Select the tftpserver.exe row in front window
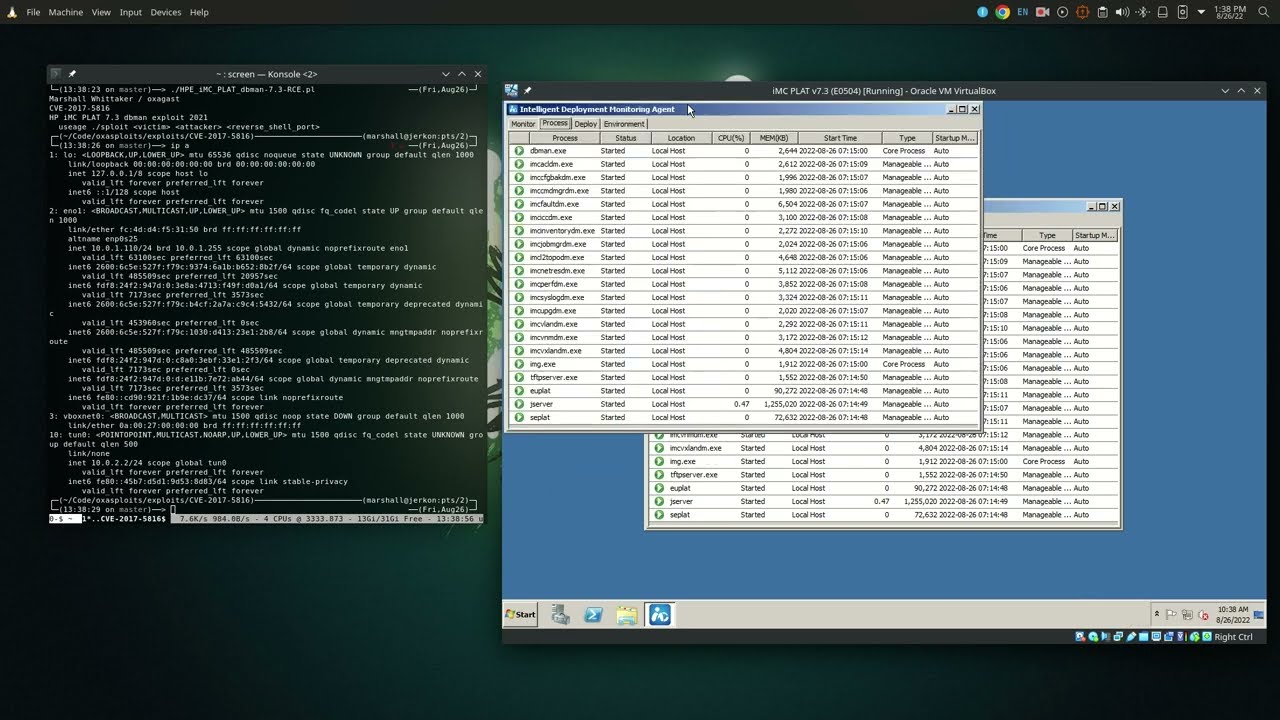This screenshot has width=1280, height=720. point(744,377)
